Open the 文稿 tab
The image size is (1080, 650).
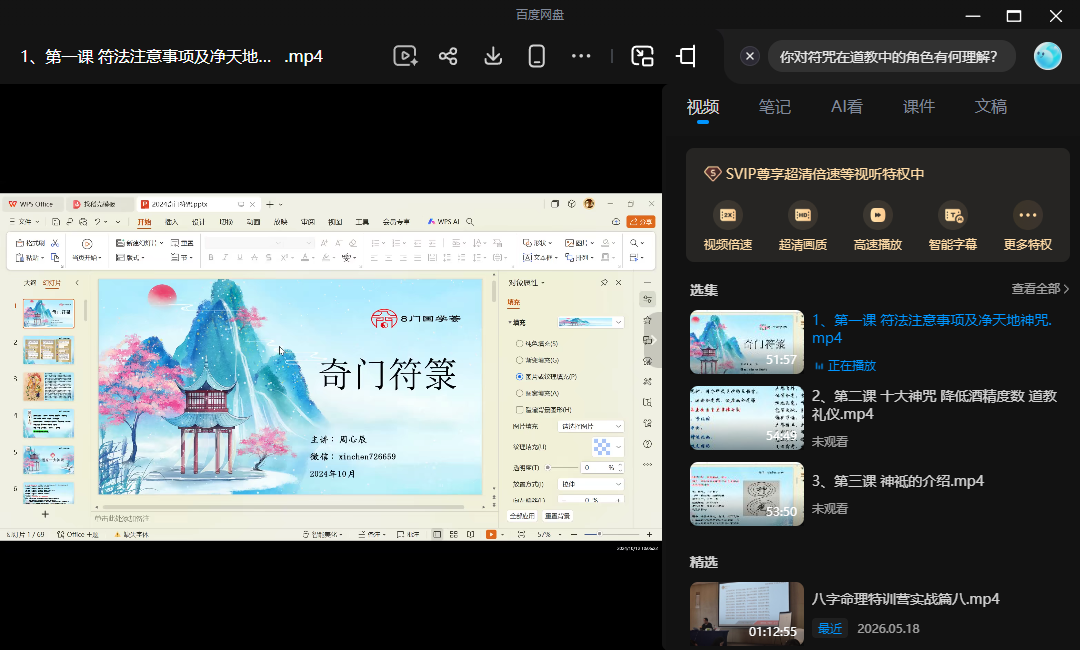tap(990, 107)
